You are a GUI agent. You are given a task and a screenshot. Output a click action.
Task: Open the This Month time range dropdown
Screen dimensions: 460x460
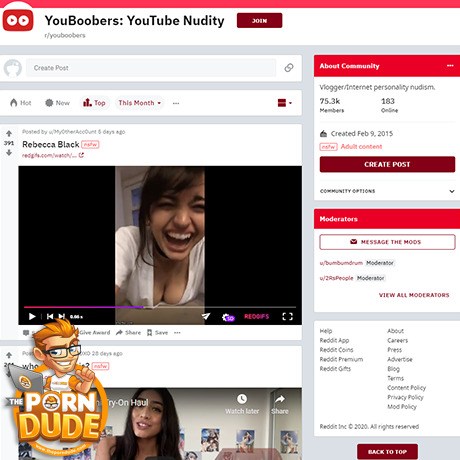point(140,103)
